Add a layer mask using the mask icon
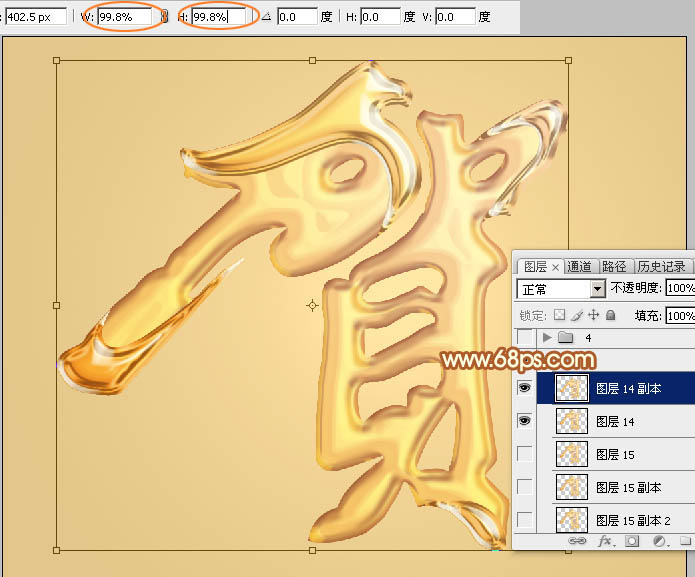Viewport: 695px width, 577px height. click(632, 541)
